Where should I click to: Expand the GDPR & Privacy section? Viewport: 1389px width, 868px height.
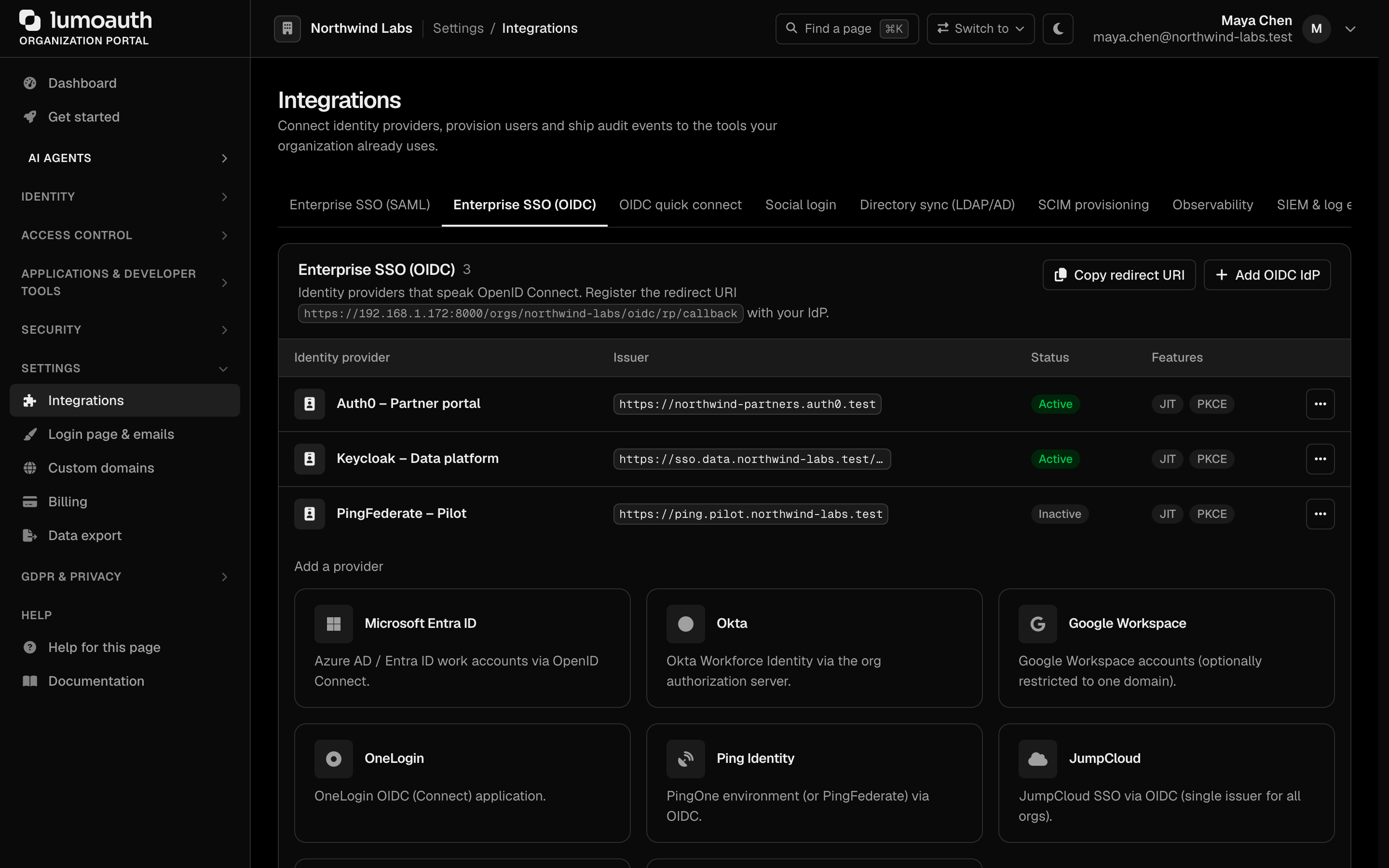[124, 576]
